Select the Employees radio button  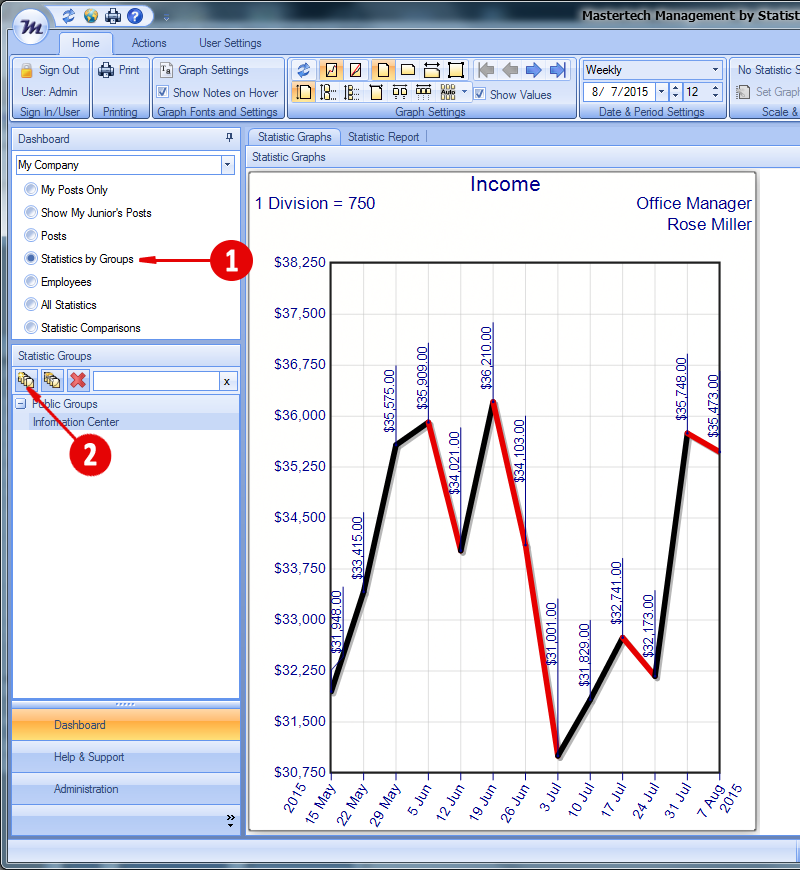click(x=31, y=281)
